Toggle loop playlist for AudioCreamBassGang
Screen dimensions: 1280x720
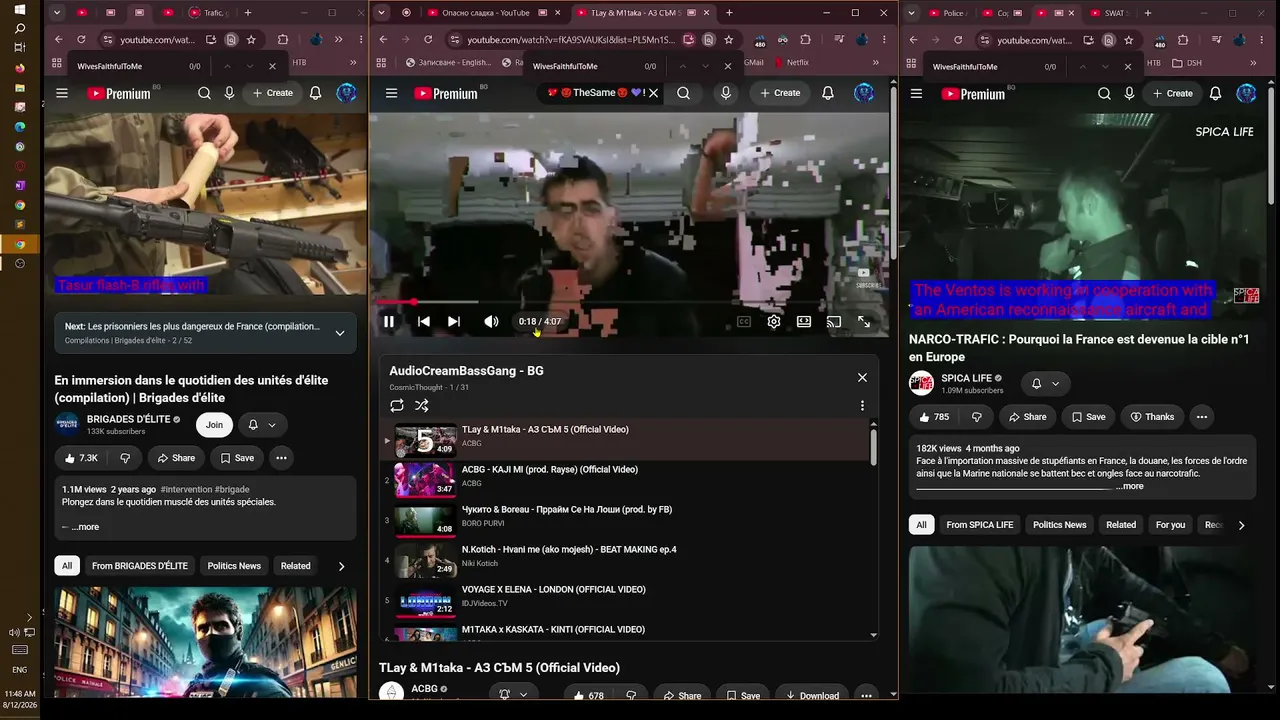[x=397, y=405]
